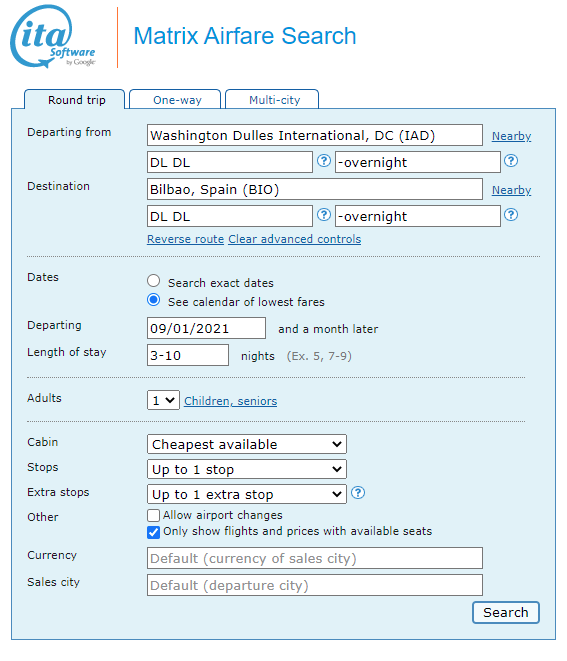Open help icon beside departure routing codes
Screen dimensions: 567x661
click(324, 161)
